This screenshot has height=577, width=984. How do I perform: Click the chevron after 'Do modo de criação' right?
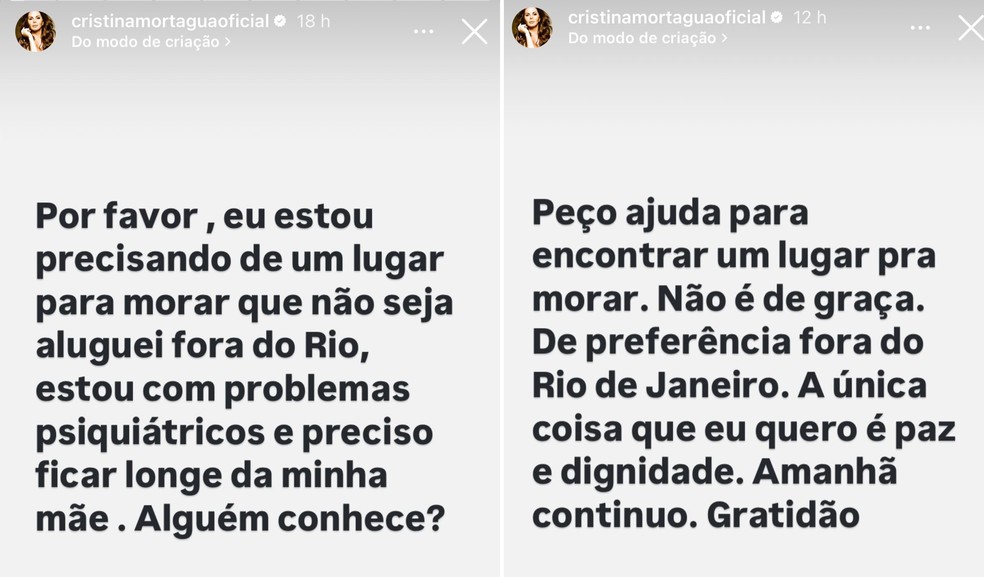coord(723,38)
